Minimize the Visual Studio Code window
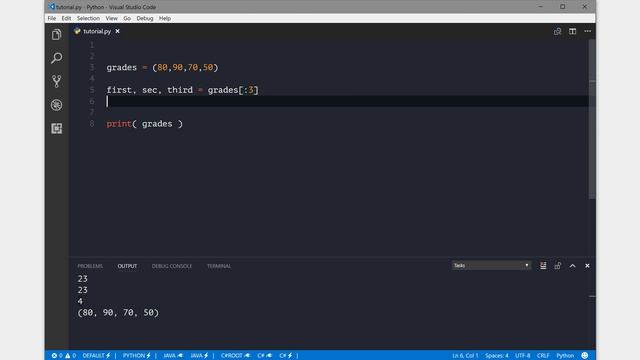 click(540, 7)
